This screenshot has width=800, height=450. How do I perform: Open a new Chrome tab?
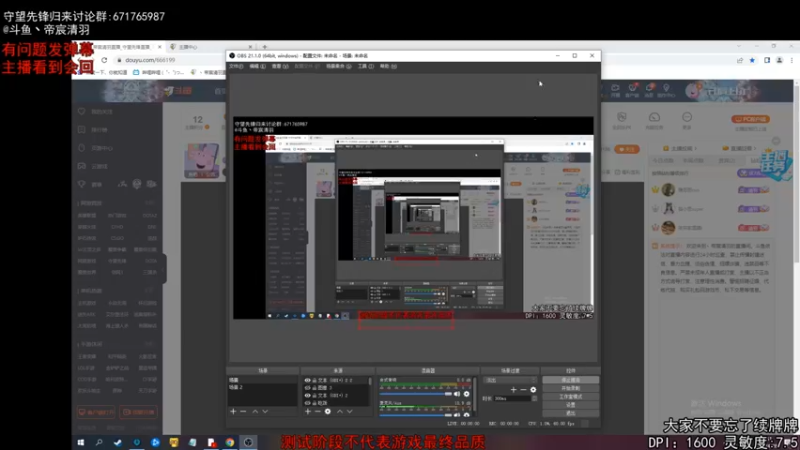pos(264,47)
